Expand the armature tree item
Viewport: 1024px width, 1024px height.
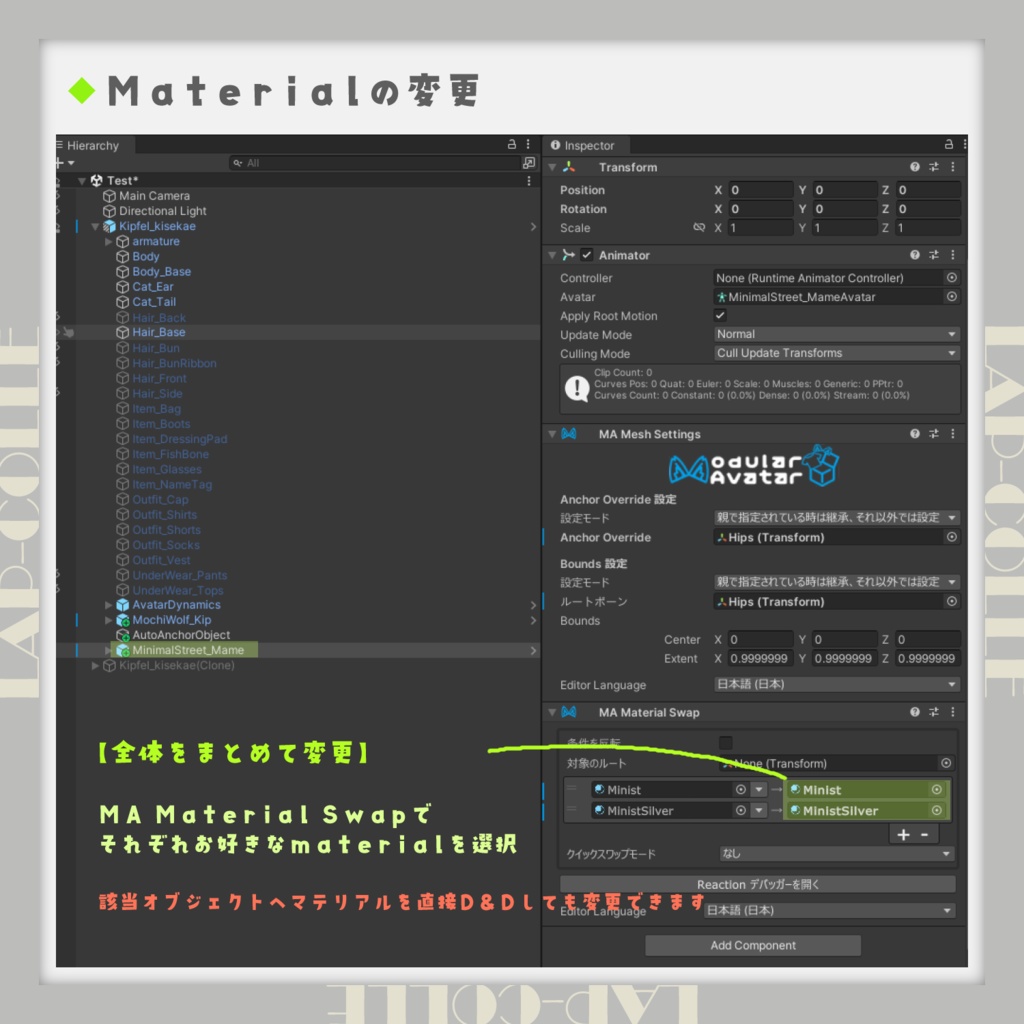pos(108,242)
